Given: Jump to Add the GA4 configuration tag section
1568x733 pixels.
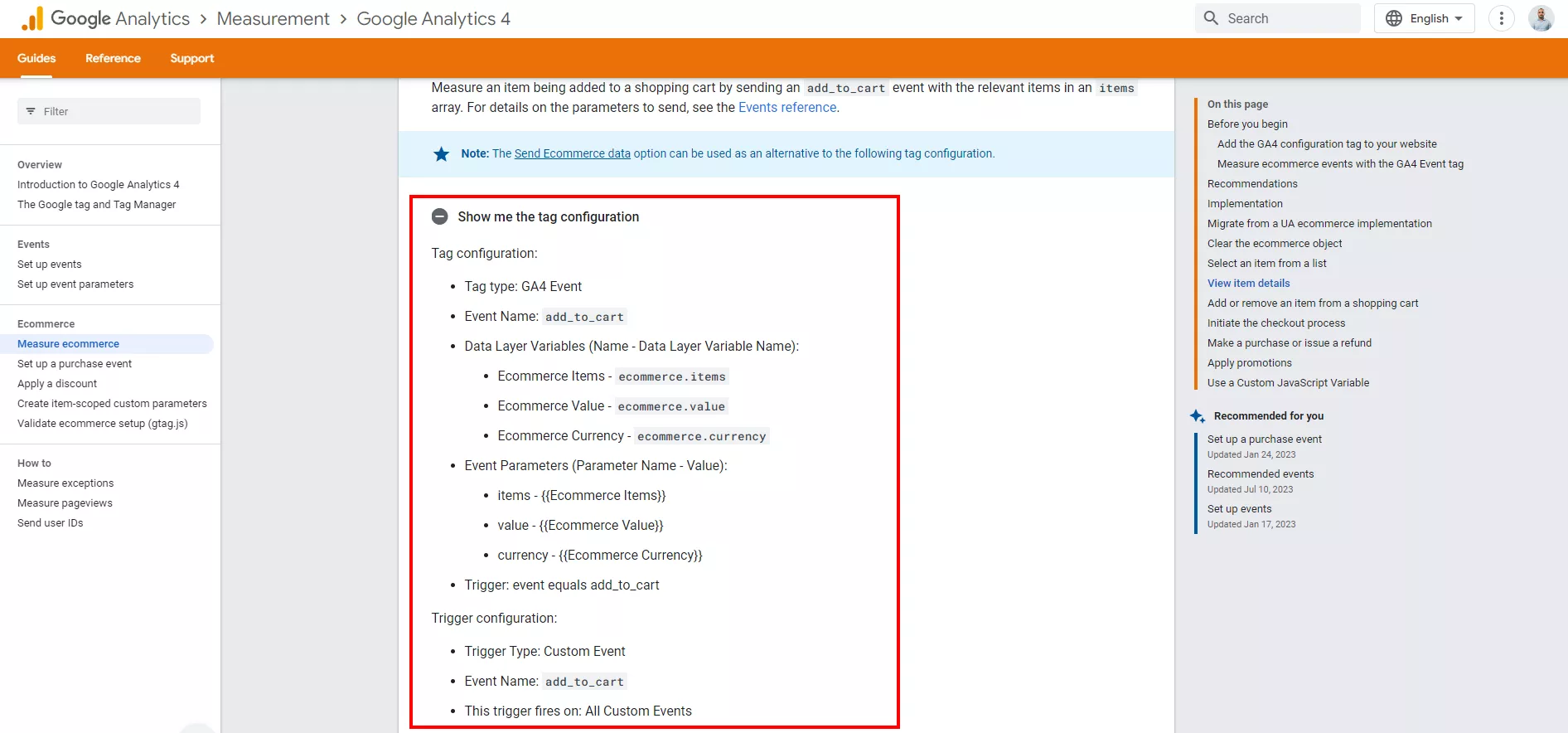Looking at the screenshot, I should tap(1327, 143).
